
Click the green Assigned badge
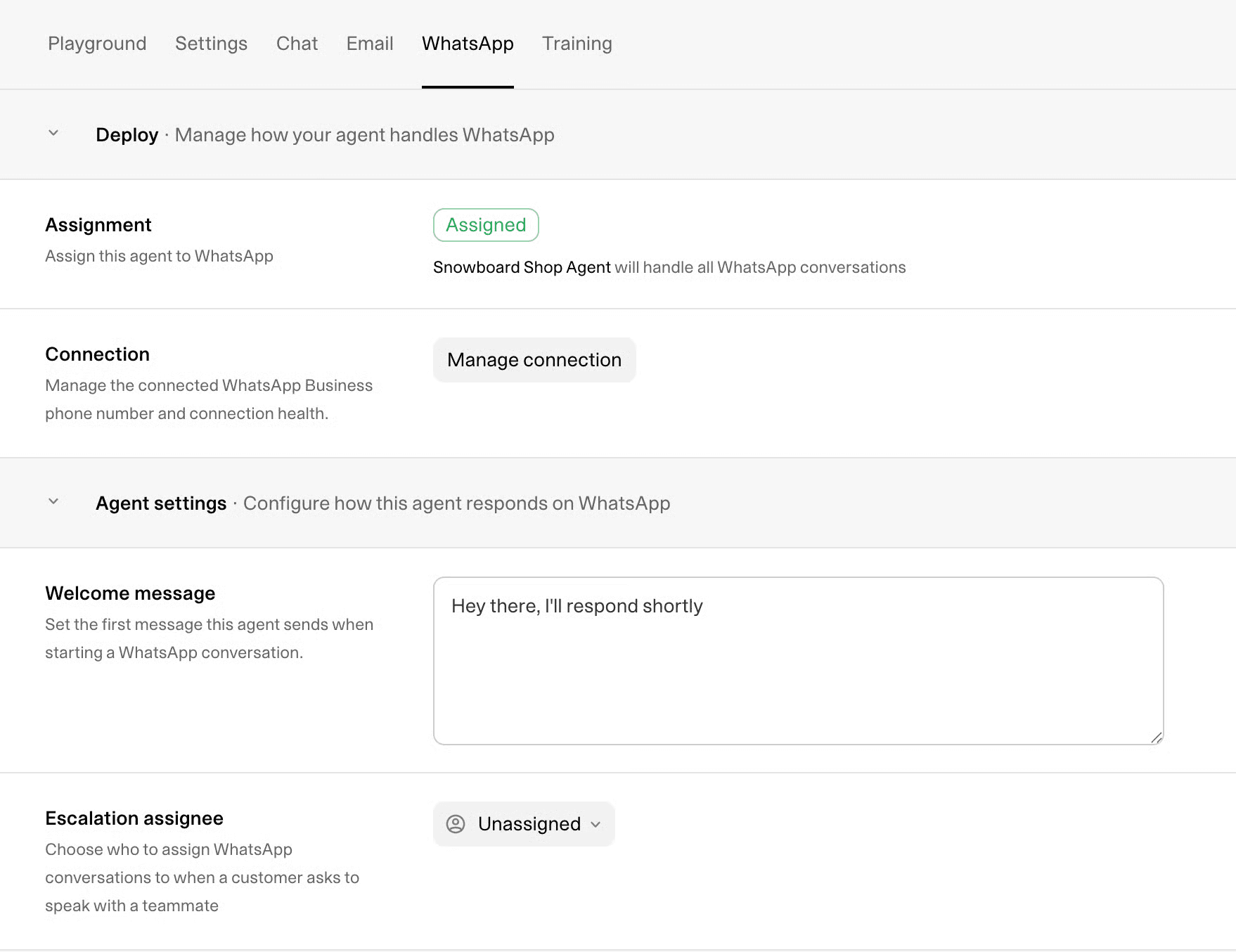(x=486, y=225)
